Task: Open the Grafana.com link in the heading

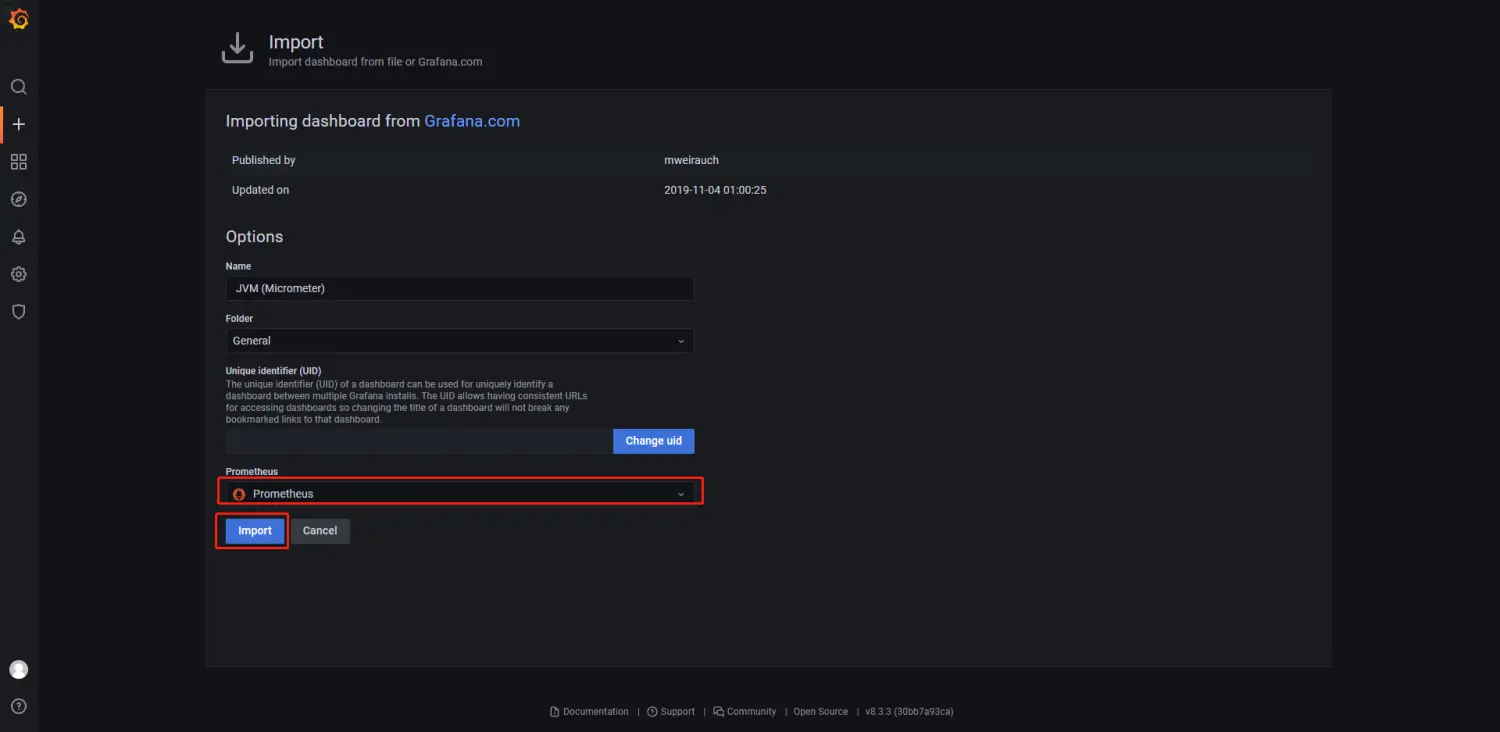Action: pyautogui.click(x=472, y=121)
